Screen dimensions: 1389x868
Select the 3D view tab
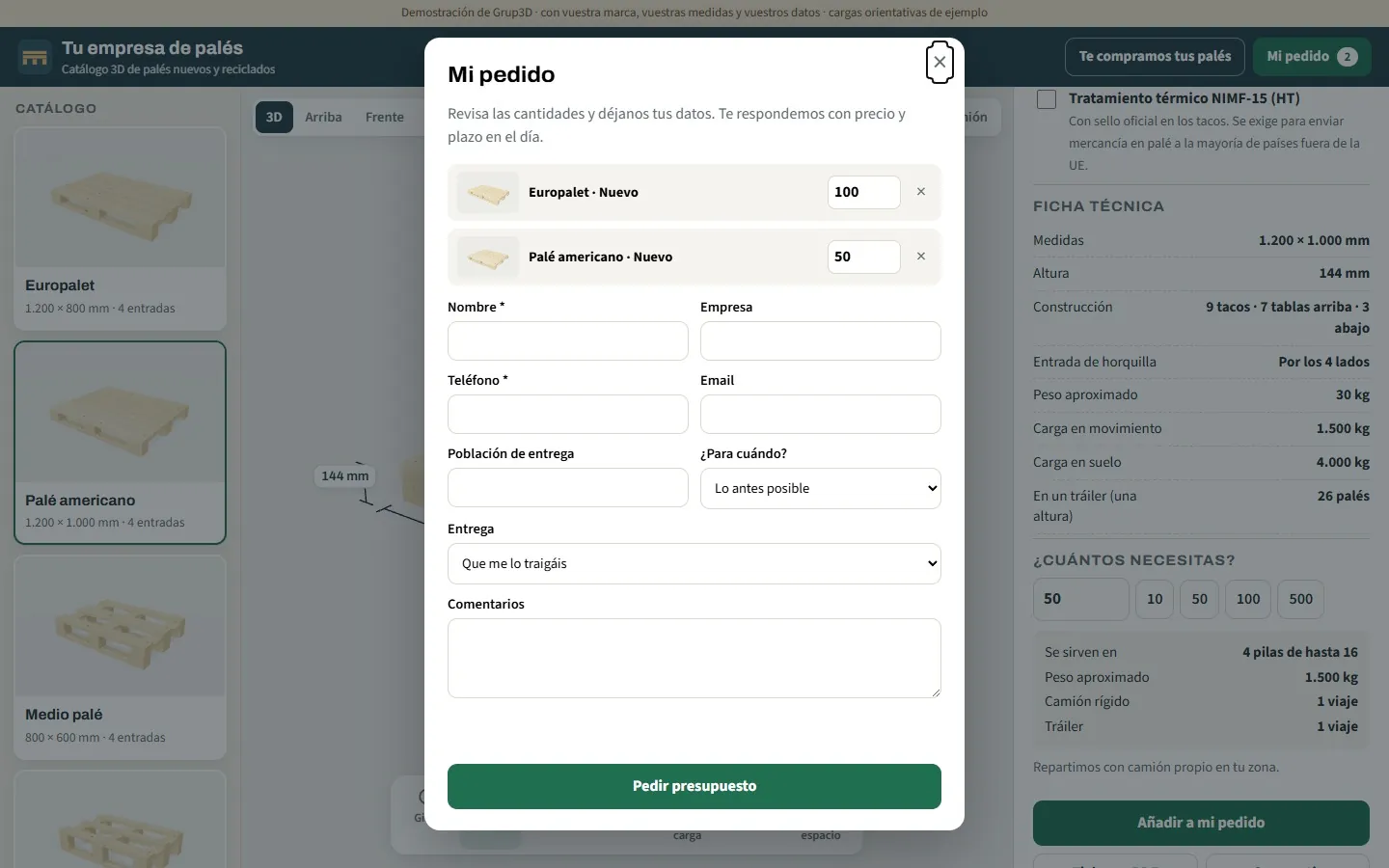[274, 117]
